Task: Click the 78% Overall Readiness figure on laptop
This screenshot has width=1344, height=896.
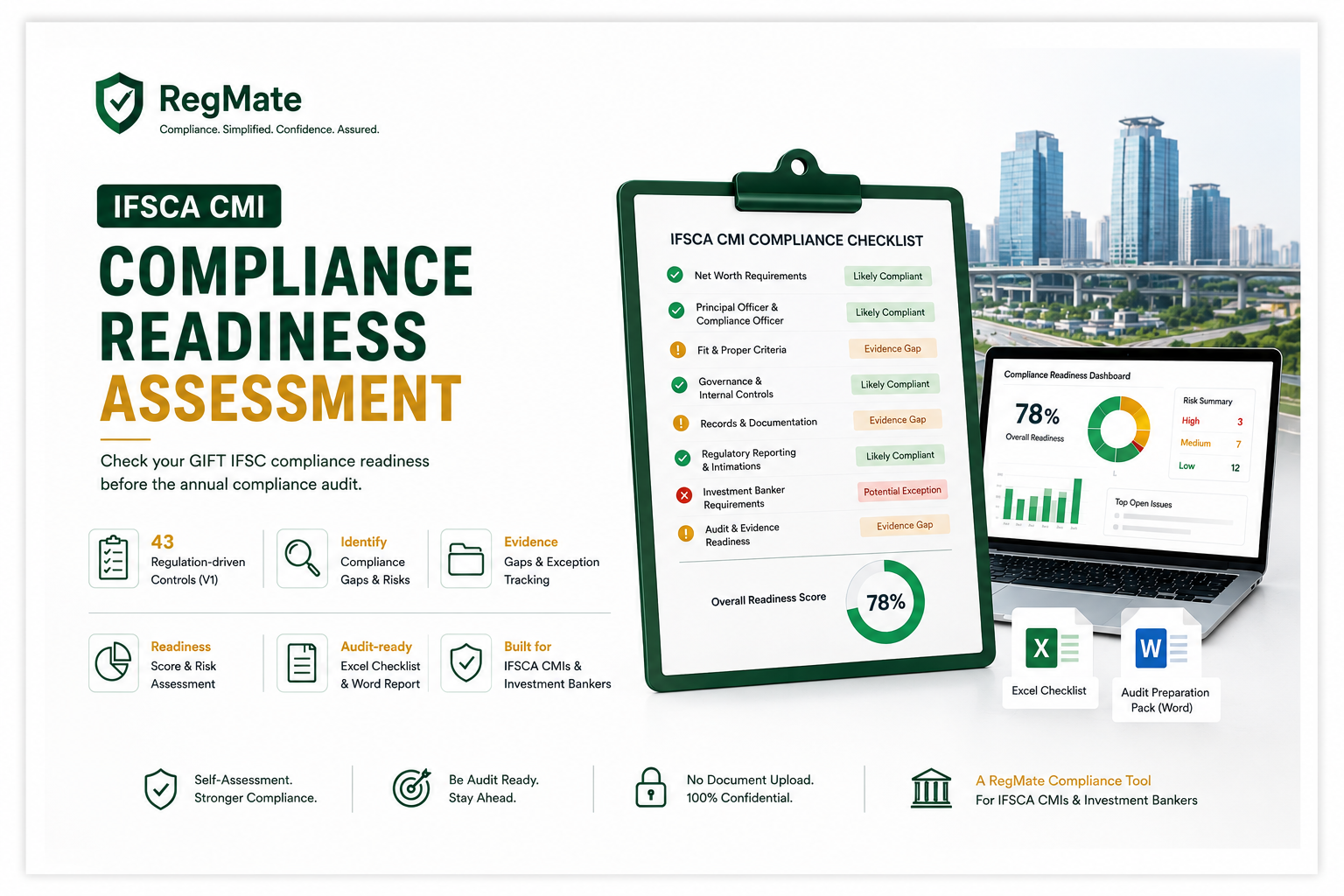Action: click(1037, 414)
